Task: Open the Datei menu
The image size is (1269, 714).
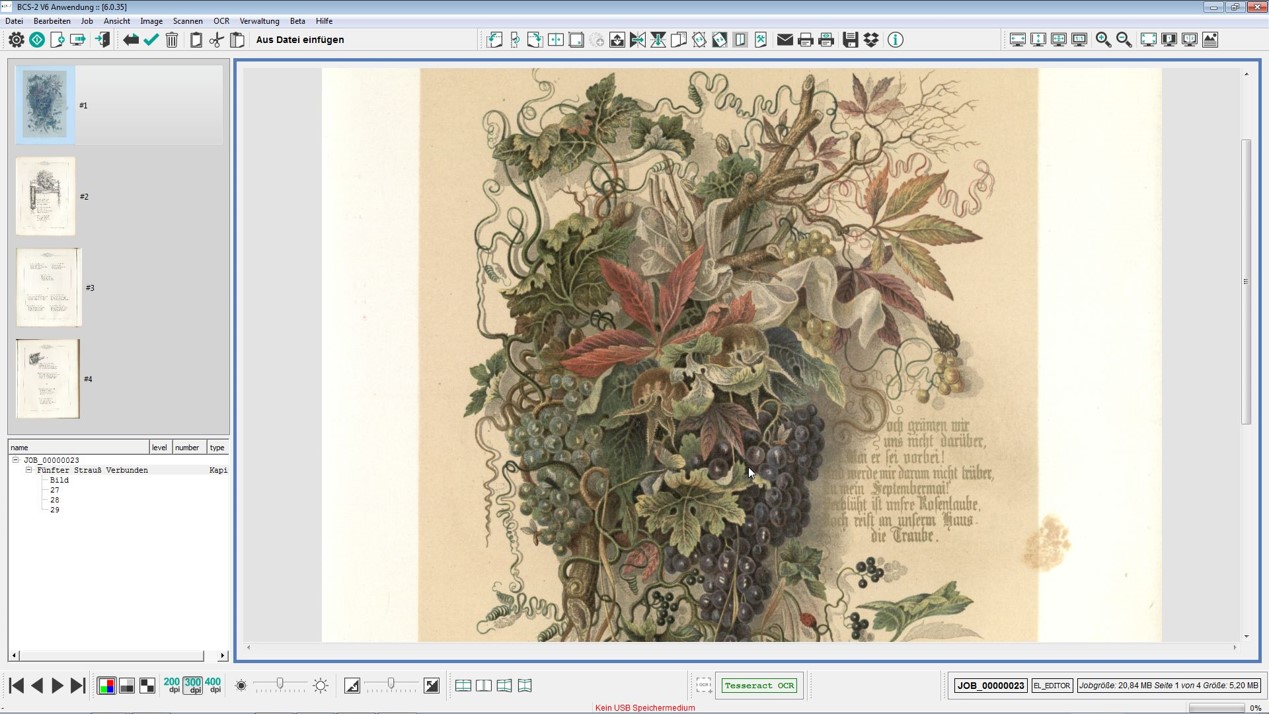Action: (14, 21)
